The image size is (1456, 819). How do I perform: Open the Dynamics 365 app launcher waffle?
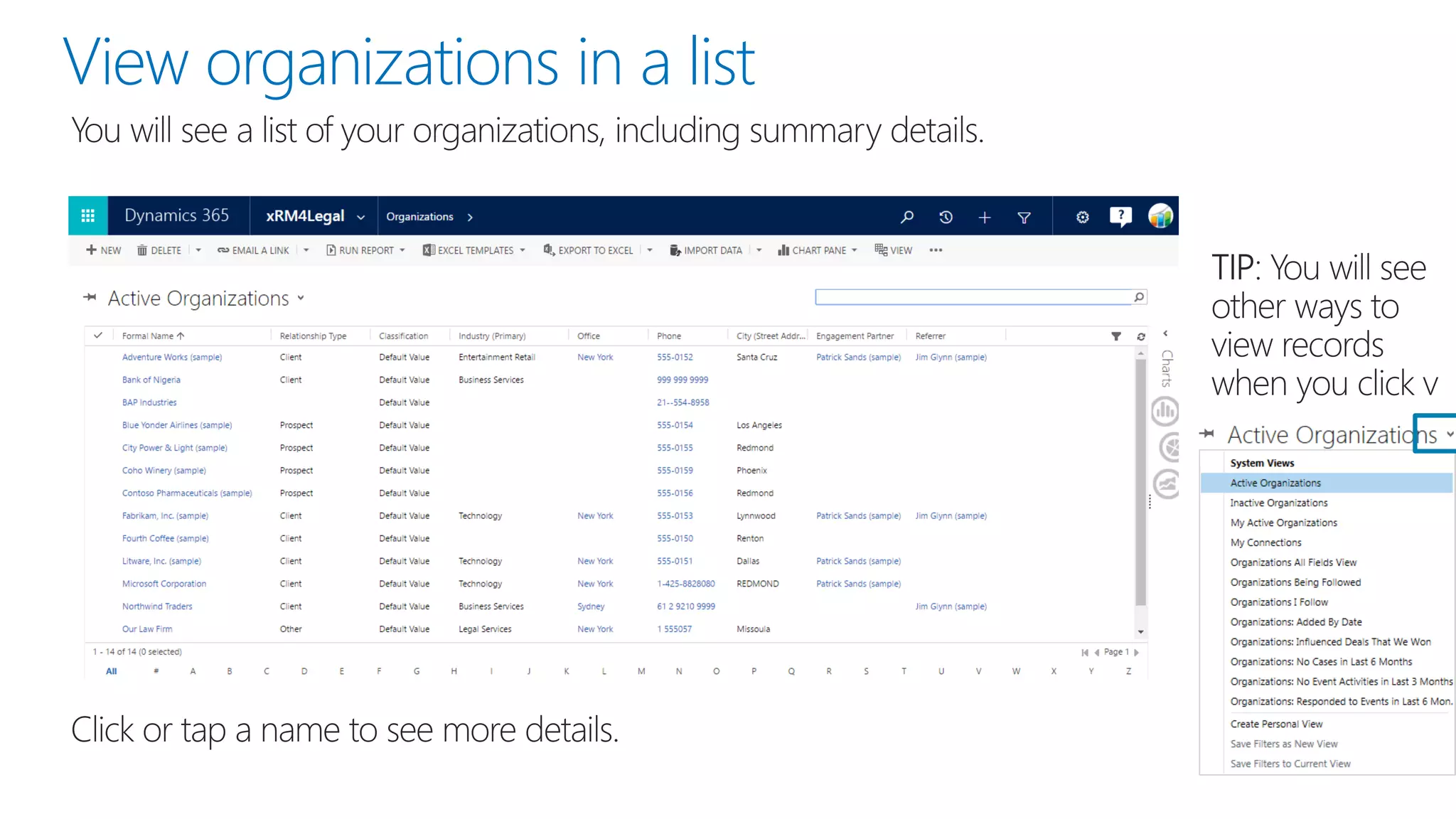[88, 216]
